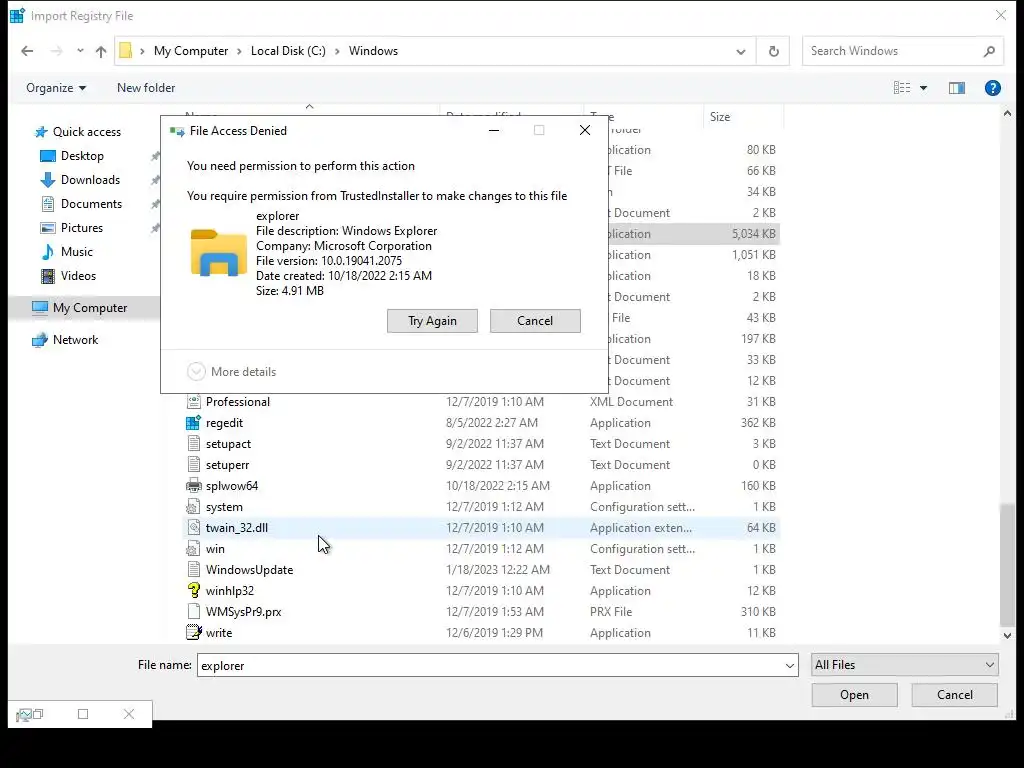Select the splwow64 printer icon
Screen dimensions: 1024x768
(193, 486)
